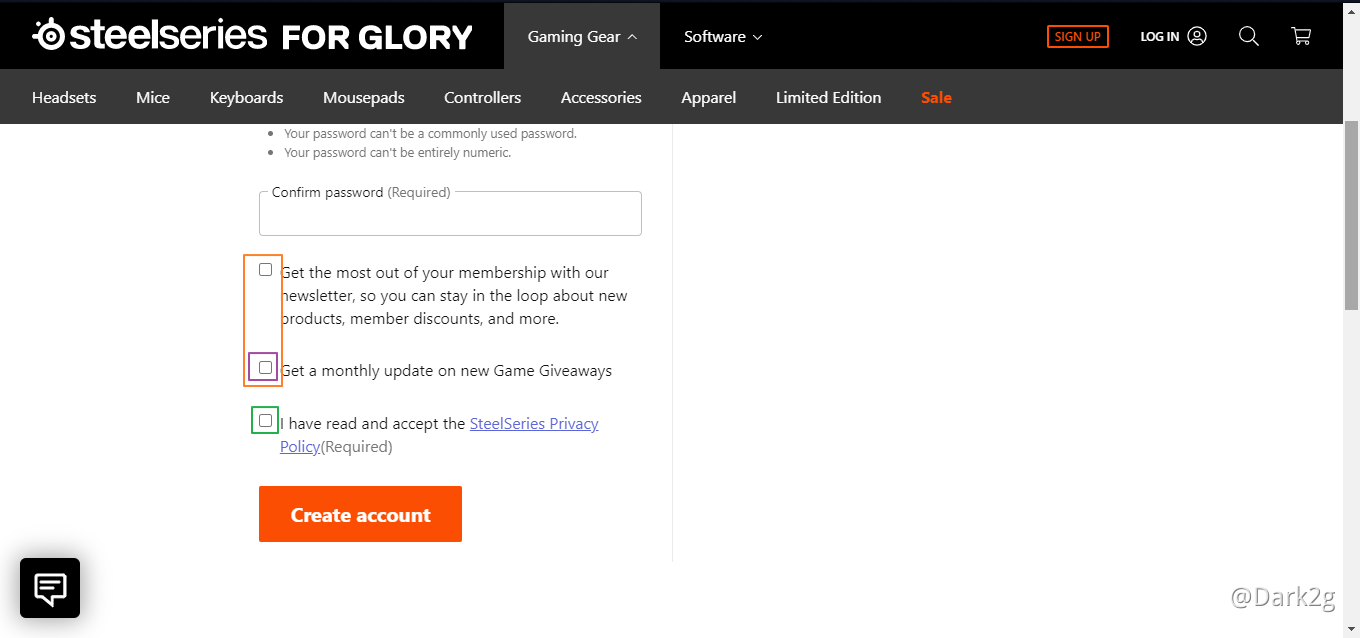Image resolution: width=1360 pixels, height=638 pixels.
Task: Collapse the Gaming Gear dropdown
Action: 582,37
